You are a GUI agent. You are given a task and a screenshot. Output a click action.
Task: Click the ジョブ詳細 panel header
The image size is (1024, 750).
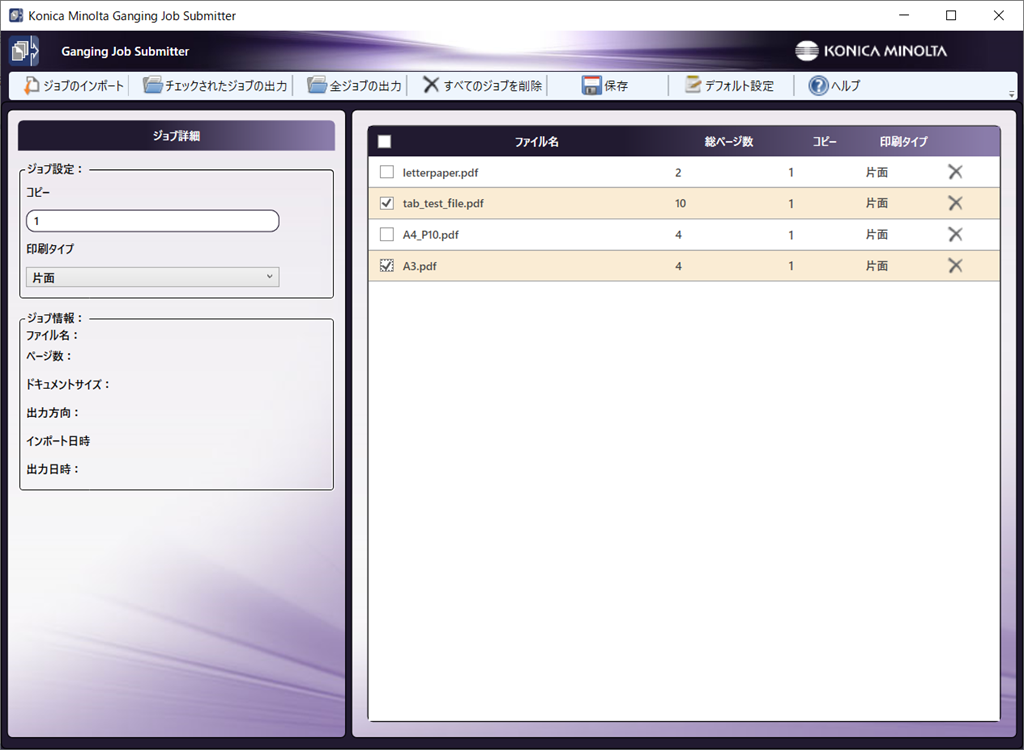(x=176, y=136)
